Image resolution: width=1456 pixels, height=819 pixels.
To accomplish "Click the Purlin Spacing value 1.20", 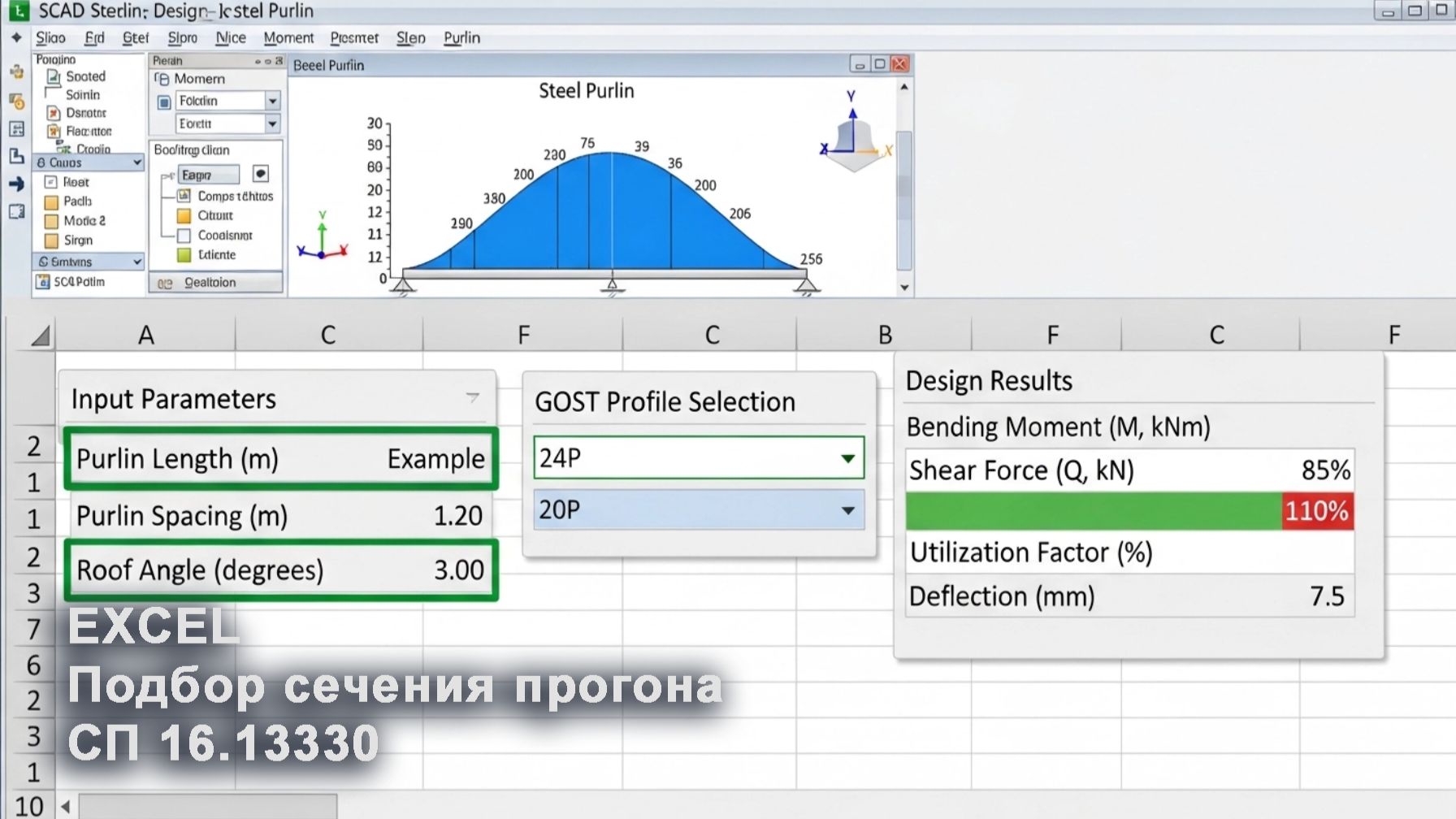I will coord(458,516).
